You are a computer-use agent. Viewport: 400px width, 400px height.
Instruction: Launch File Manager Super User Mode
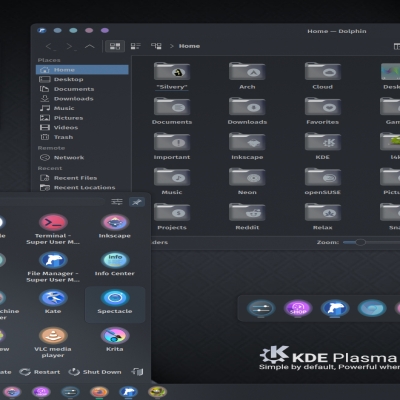(x=53, y=267)
